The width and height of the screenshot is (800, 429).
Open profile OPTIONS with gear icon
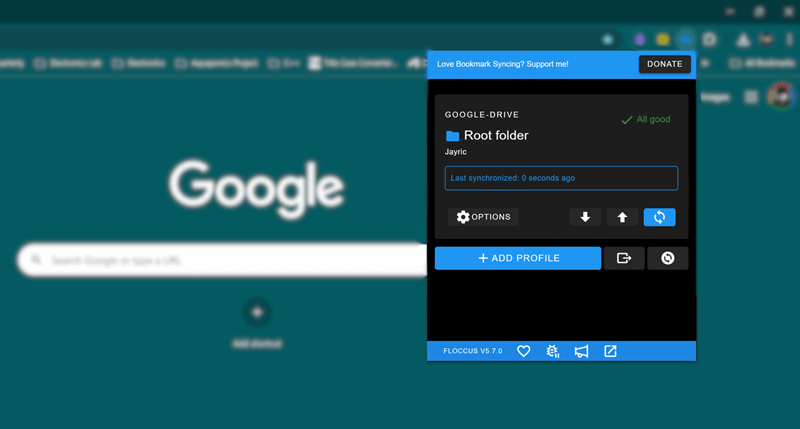[x=483, y=217]
